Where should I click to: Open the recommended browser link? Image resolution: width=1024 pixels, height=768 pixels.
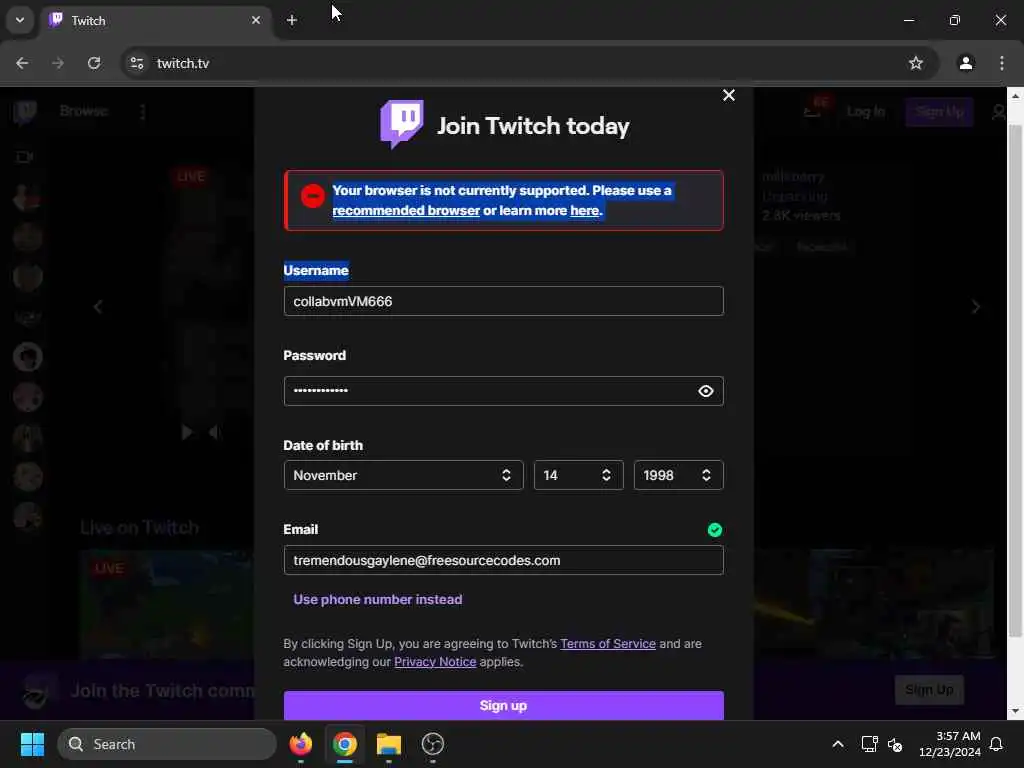[x=406, y=210]
